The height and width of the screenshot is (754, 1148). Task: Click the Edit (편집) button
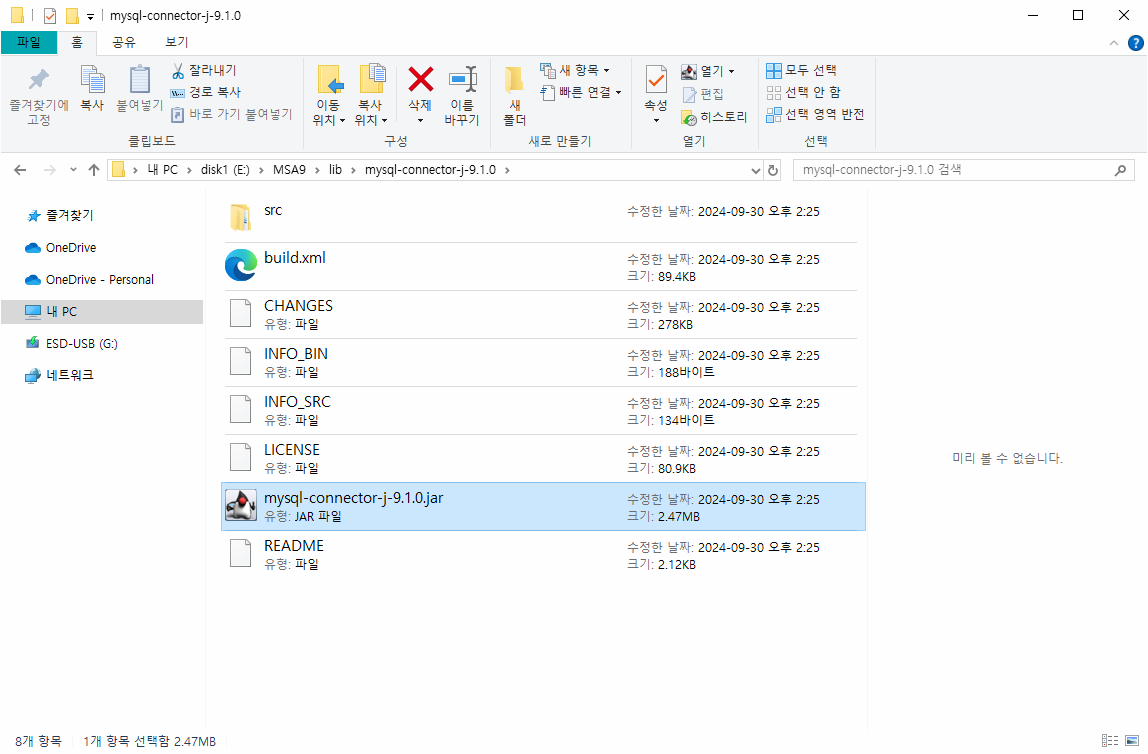(703, 94)
